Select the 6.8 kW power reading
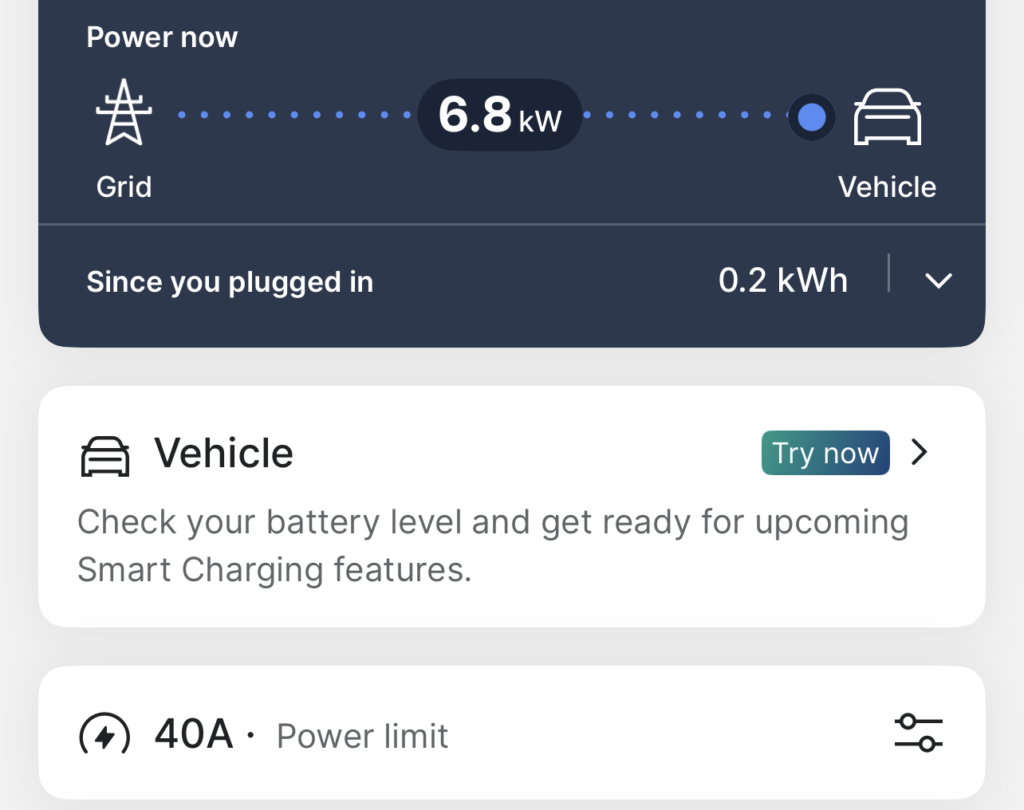Image resolution: width=1024 pixels, height=810 pixels. (500, 115)
